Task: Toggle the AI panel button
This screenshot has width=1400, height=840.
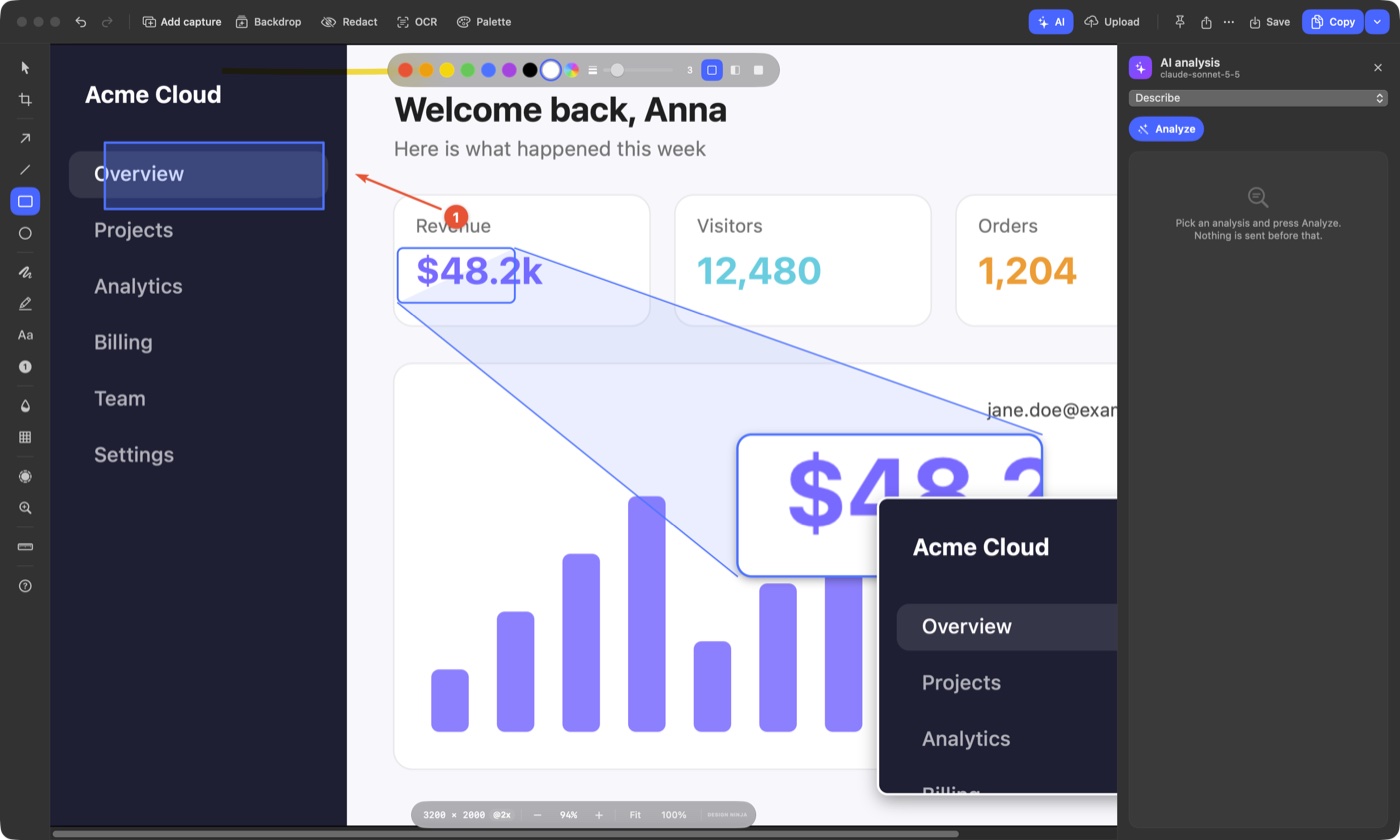Action: point(1051,22)
